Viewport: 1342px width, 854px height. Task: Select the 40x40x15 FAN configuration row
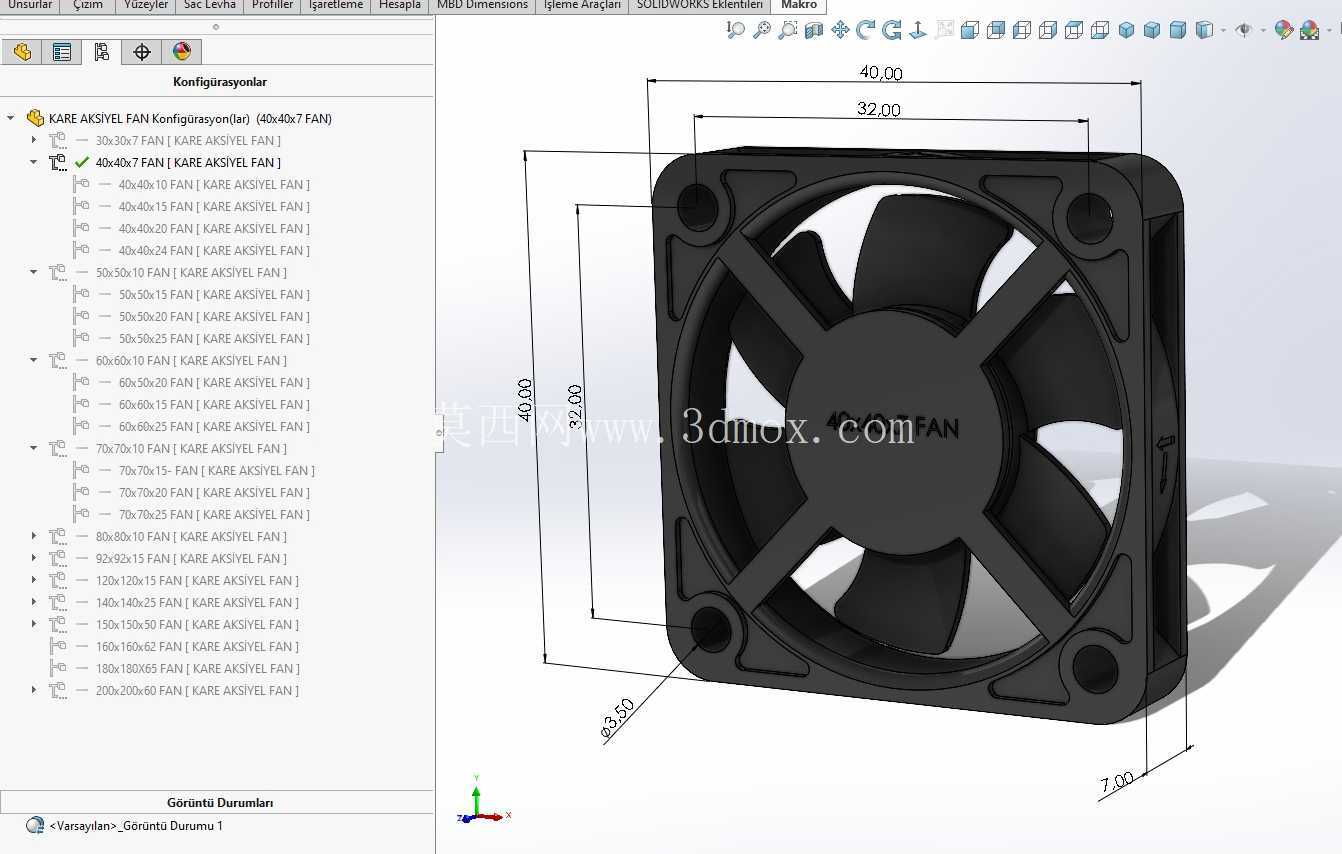tap(214, 206)
